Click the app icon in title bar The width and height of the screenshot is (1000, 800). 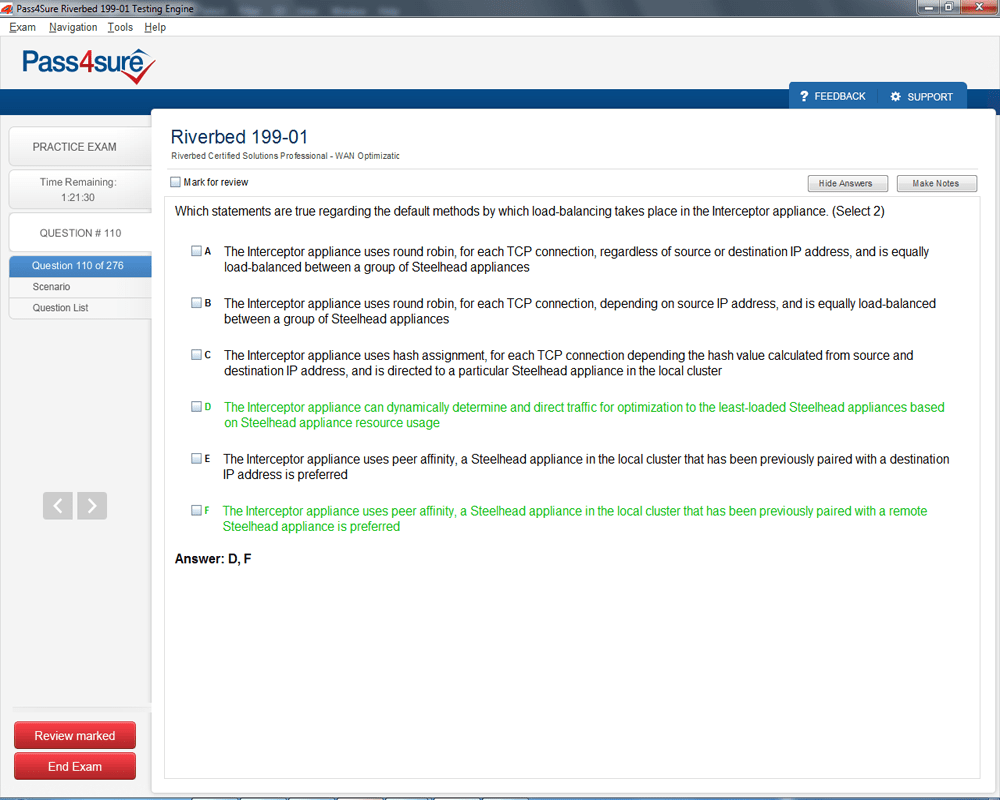(7, 9)
